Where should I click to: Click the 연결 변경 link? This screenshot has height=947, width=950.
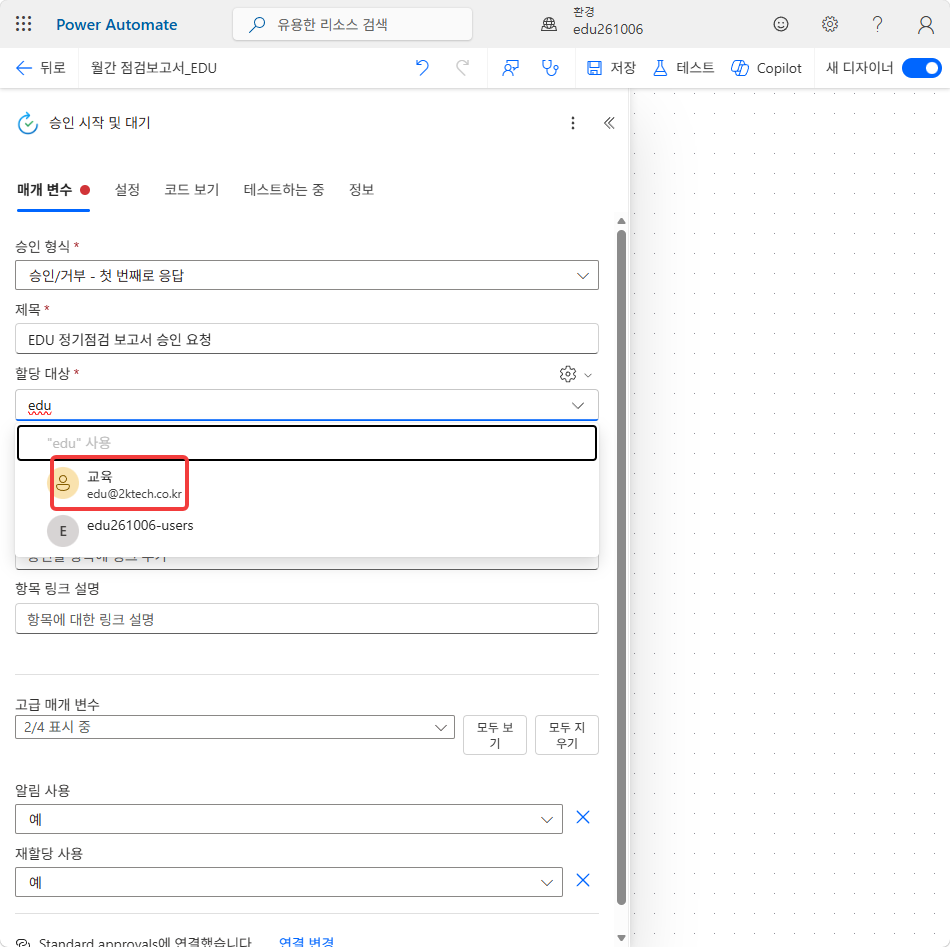pos(306,941)
